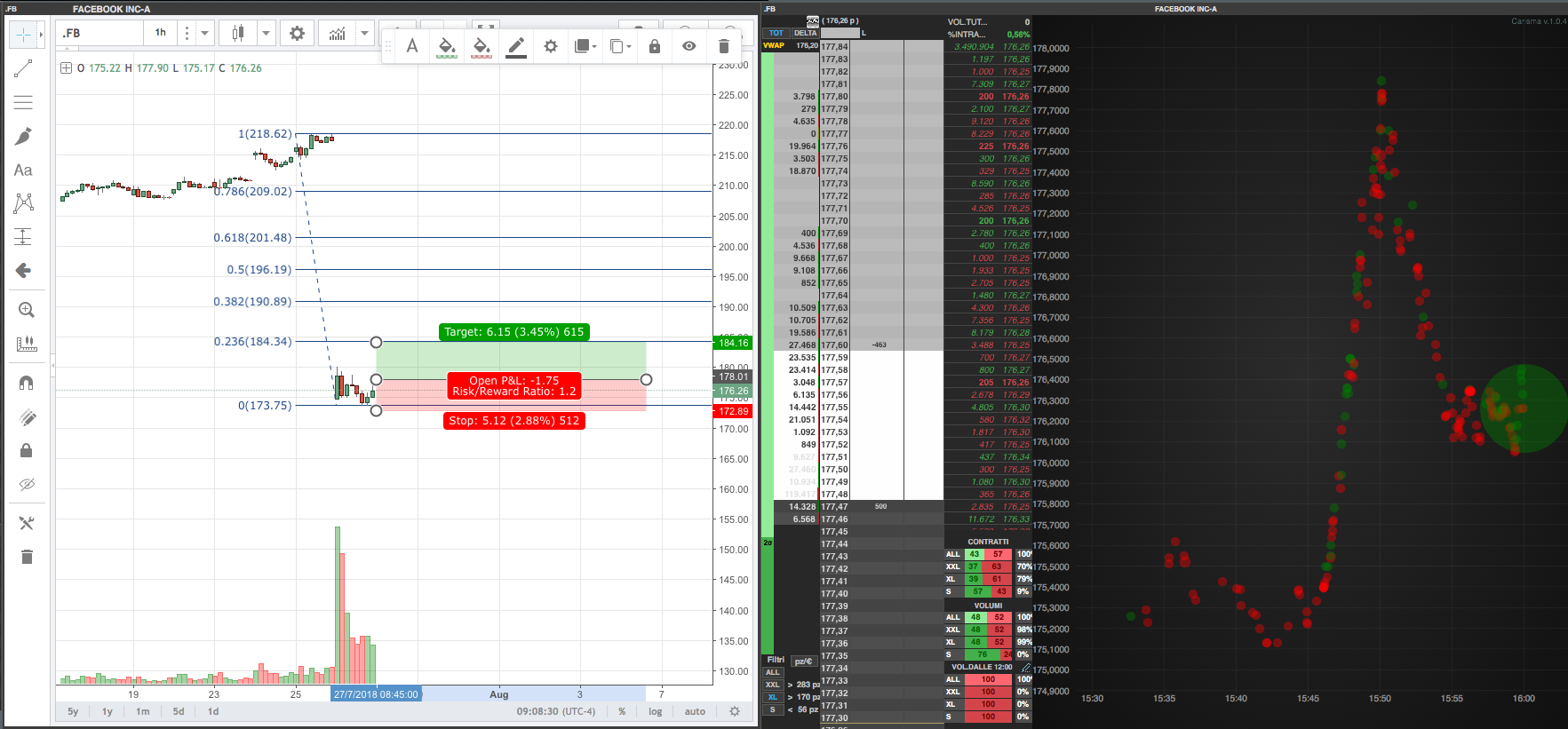The width and height of the screenshot is (1568, 729).
Task: Click the timeframe three-dot menu
Action: click(x=187, y=33)
